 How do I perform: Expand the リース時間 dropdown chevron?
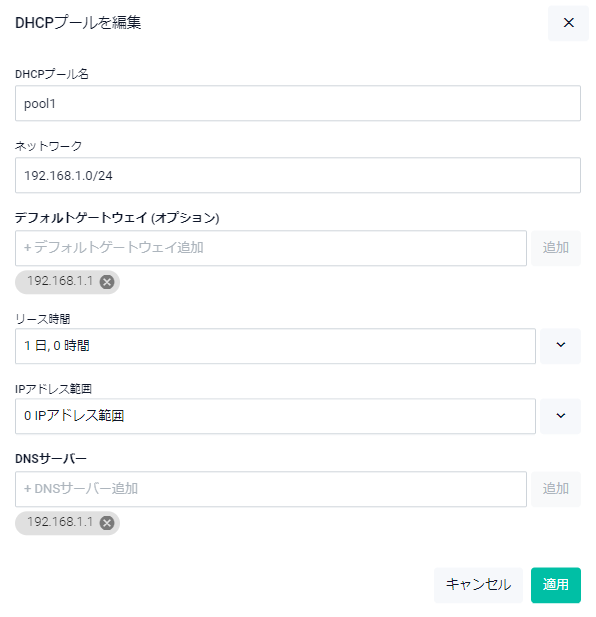560,345
